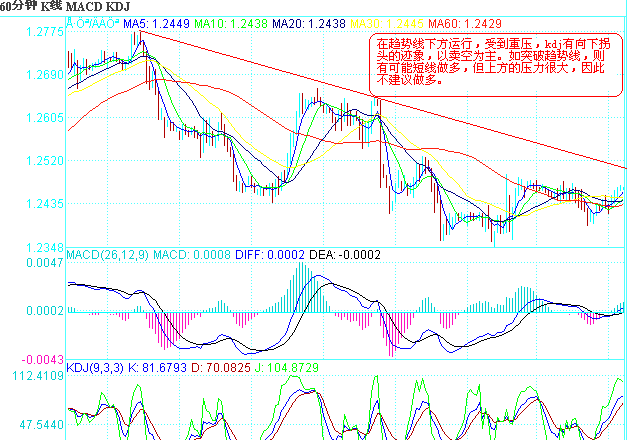Click KDJ axis label 47.5440
Viewport: 627px width, 440px height.
click(x=42, y=425)
